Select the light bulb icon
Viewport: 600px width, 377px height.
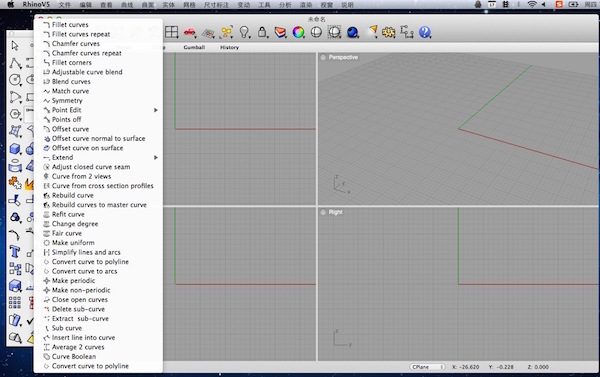coord(244,32)
